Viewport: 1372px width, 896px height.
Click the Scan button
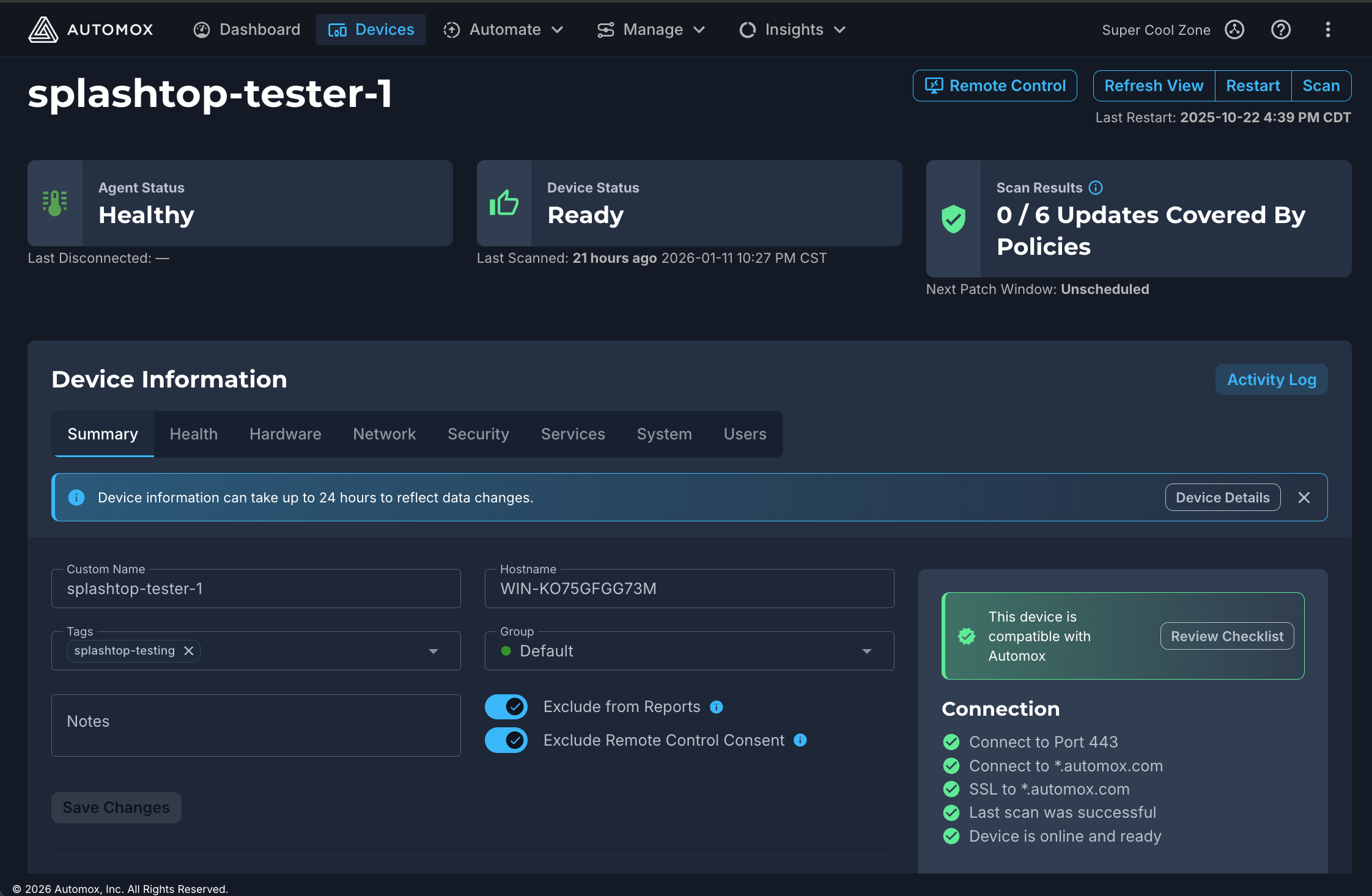1321,86
